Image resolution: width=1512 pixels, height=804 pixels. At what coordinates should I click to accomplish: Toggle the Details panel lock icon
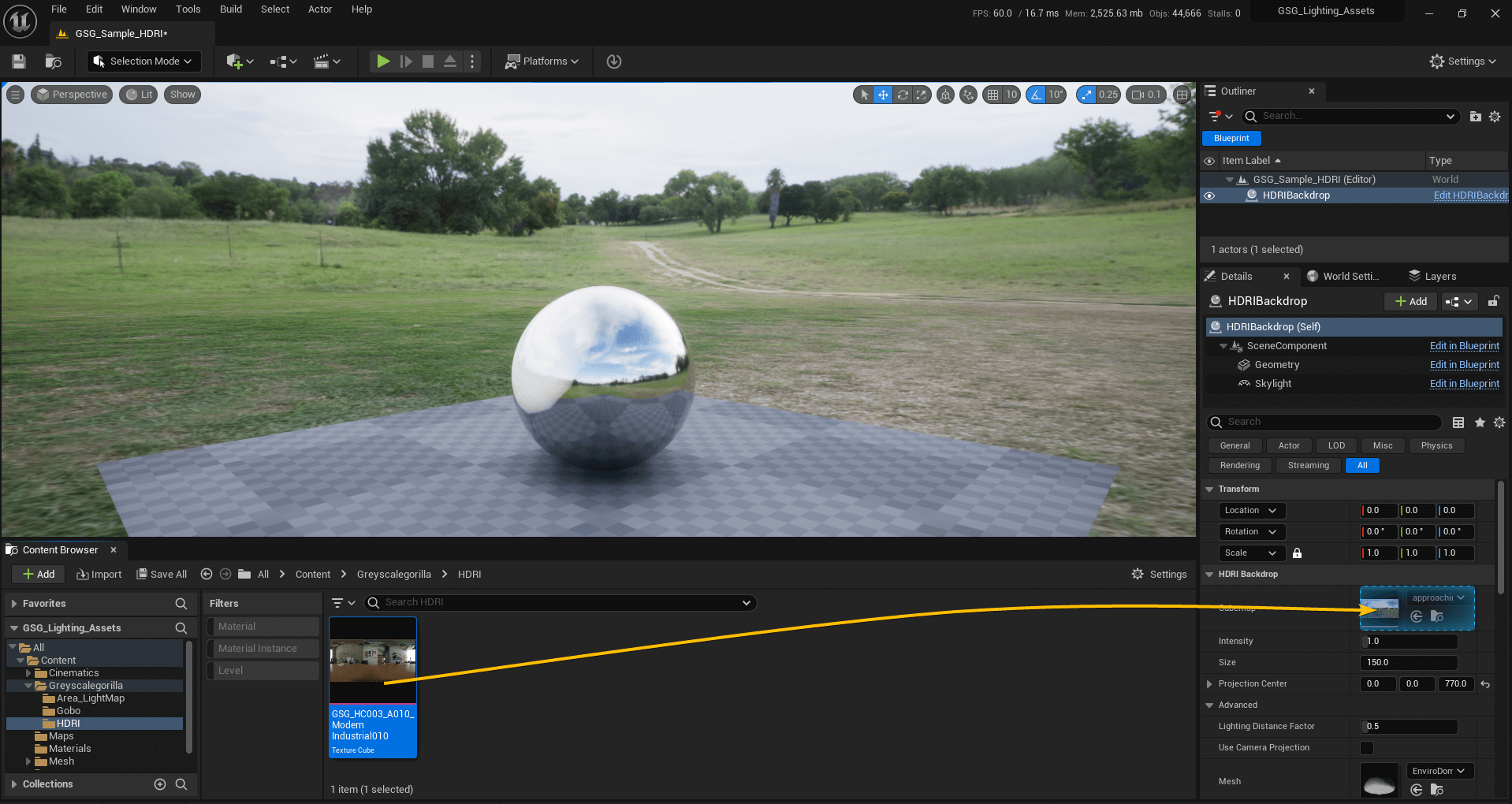[1493, 301]
